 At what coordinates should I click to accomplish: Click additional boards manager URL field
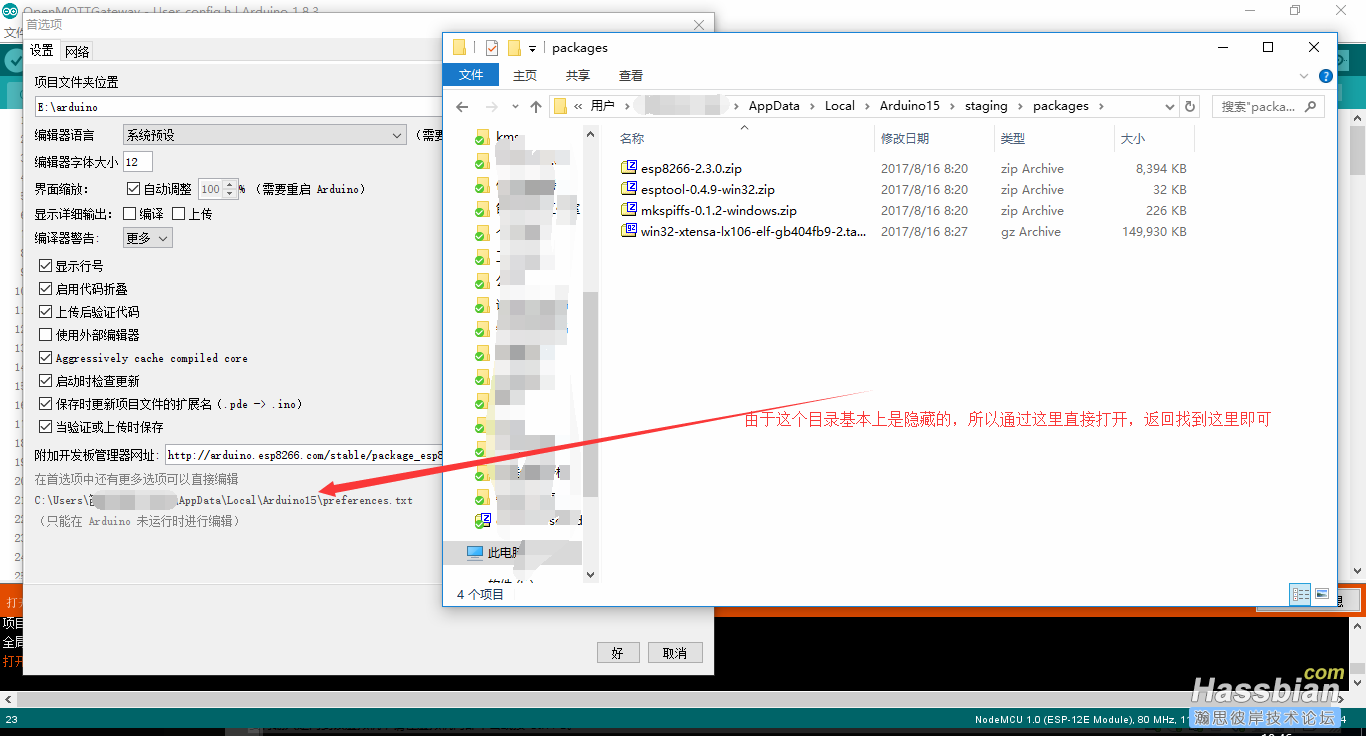click(305, 455)
